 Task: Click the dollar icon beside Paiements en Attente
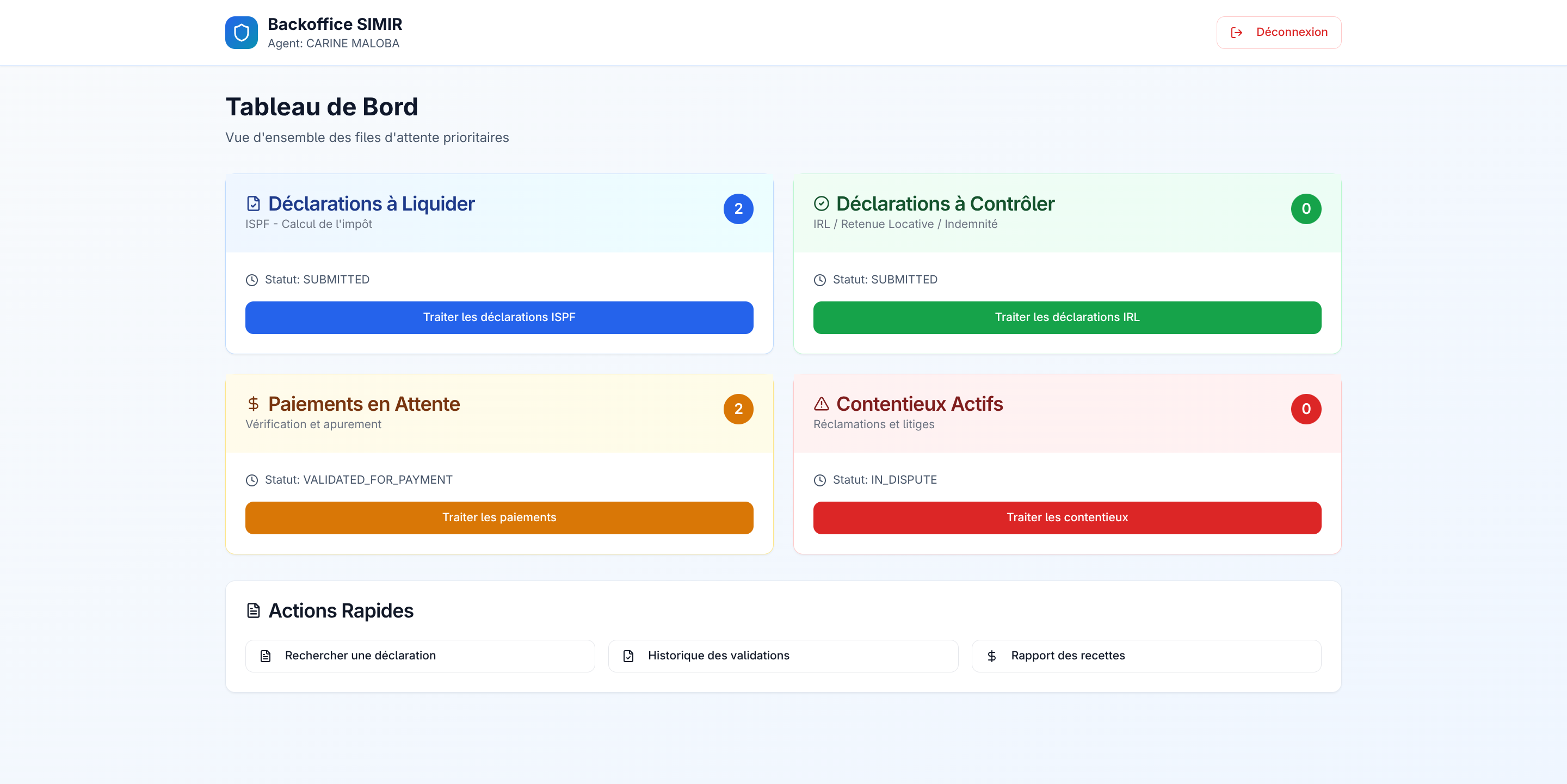pyautogui.click(x=252, y=403)
